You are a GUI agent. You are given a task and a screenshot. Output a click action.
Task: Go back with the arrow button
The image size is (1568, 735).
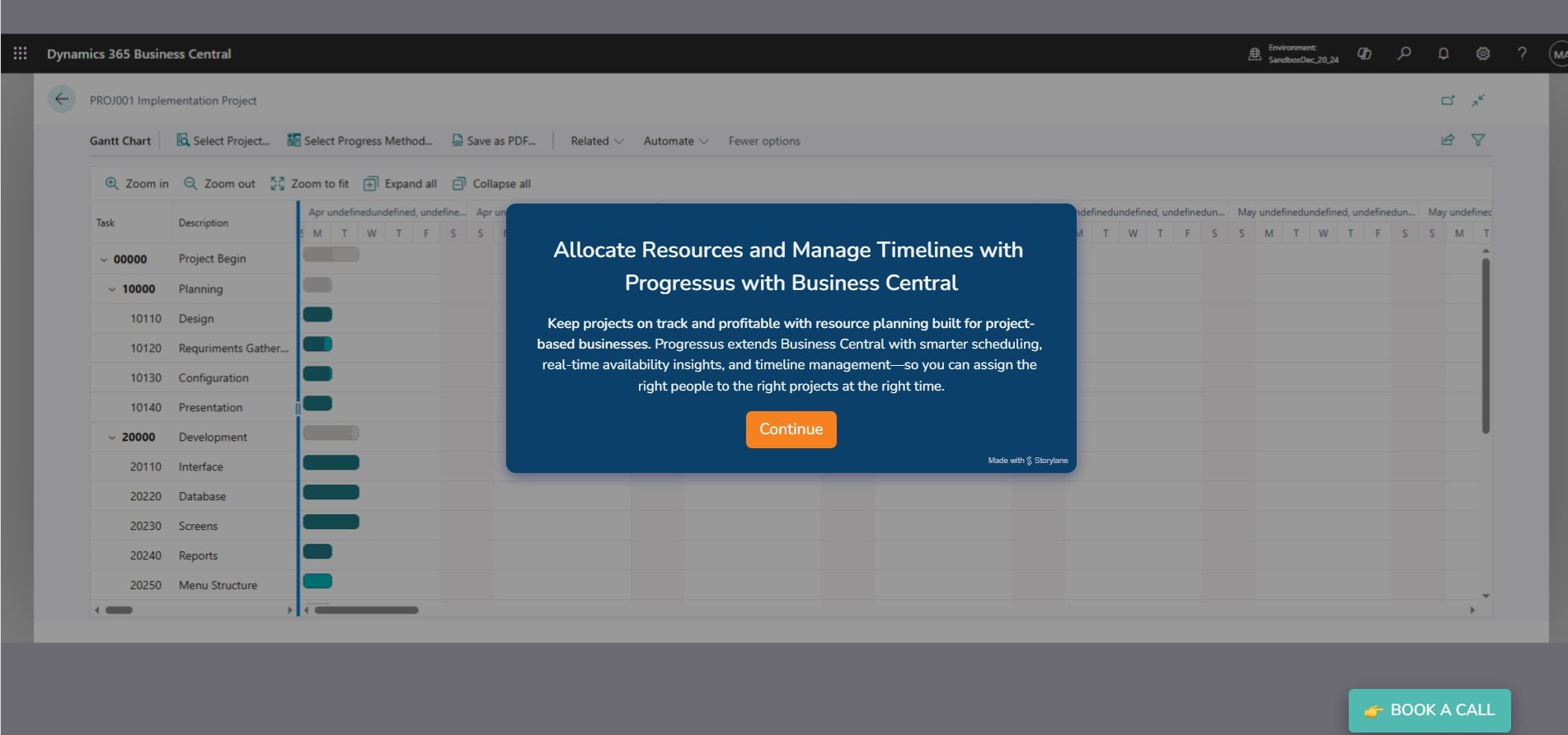click(62, 100)
